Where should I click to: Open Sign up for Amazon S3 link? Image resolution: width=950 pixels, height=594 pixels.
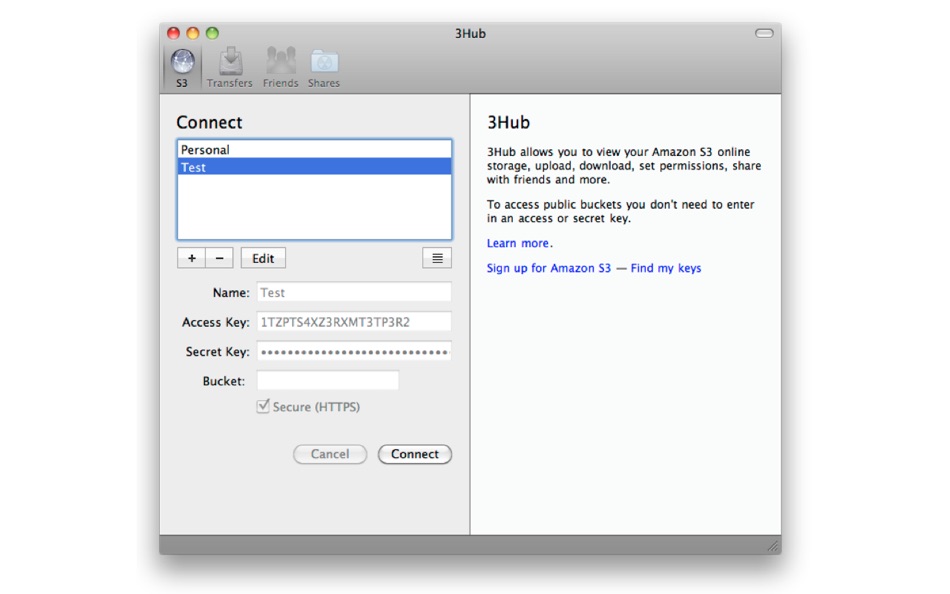click(x=549, y=268)
